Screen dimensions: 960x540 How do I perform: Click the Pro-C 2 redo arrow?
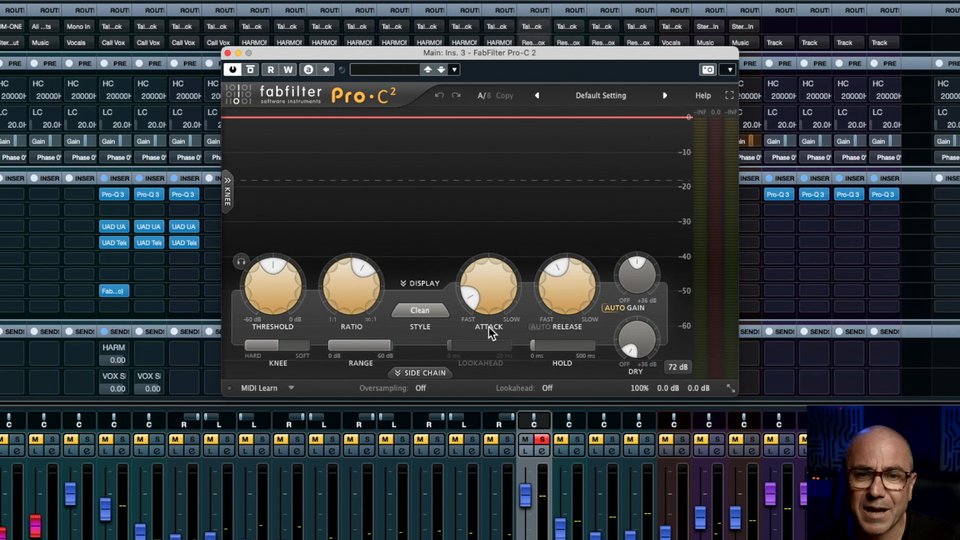pyautogui.click(x=456, y=96)
